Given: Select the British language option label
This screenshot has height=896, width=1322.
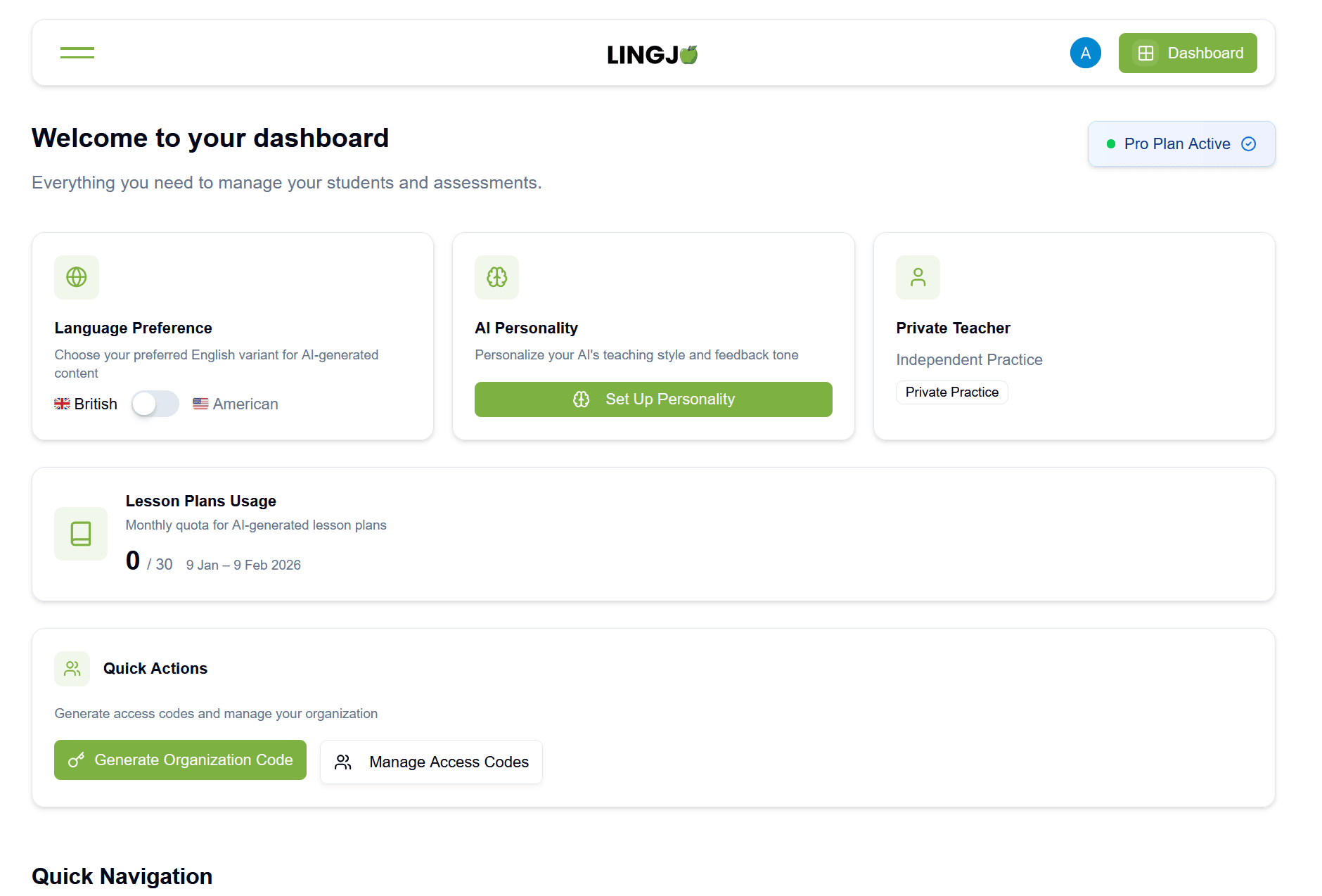Looking at the screenshot, I should [95, 404].
